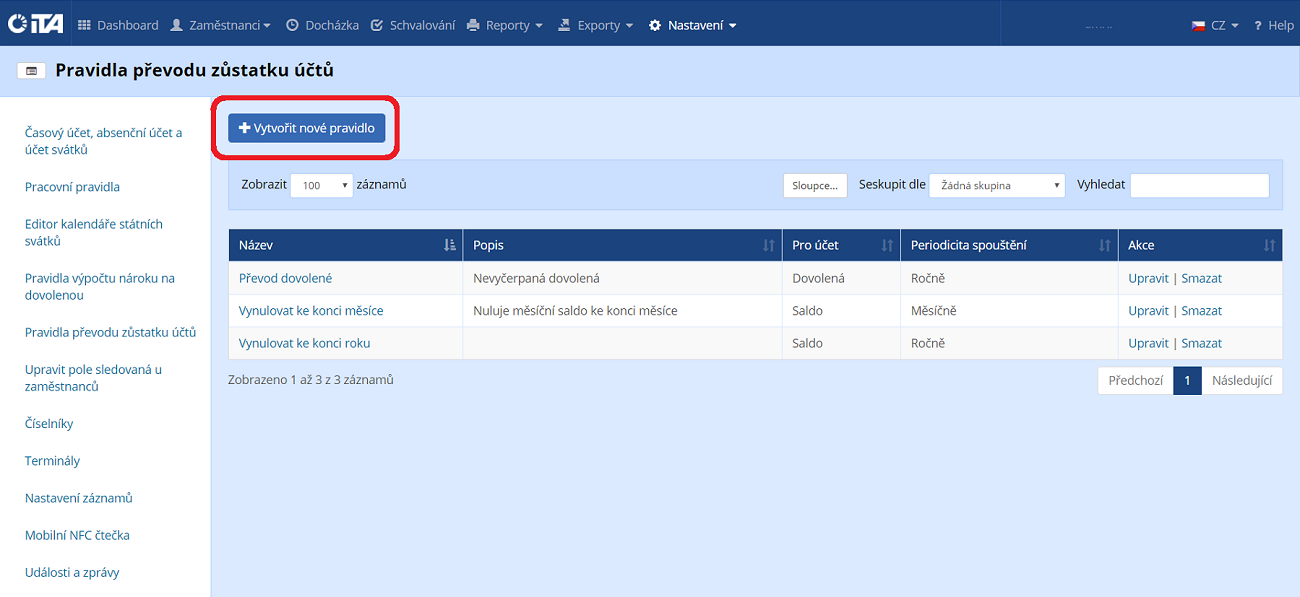
Task: Open Schvalování in the navigation bar
Action: (x=412, y=25)
